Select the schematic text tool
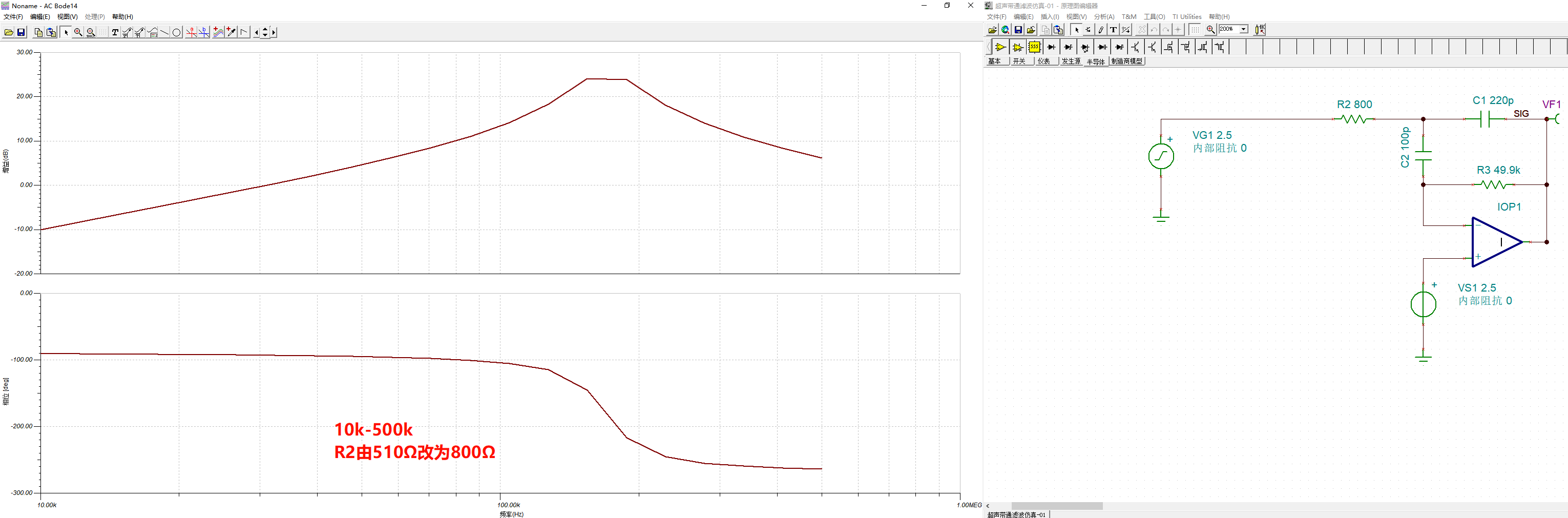 1113,29
